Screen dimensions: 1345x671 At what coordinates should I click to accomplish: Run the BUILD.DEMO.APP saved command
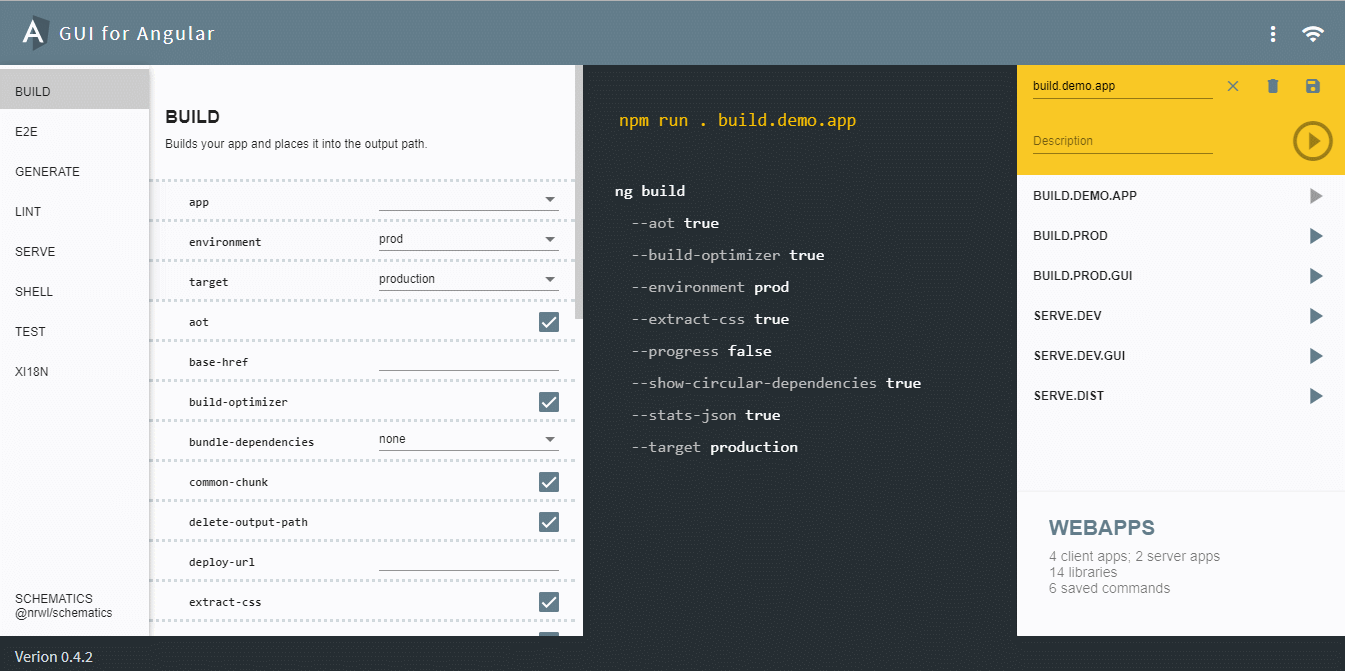point(1316,196)
